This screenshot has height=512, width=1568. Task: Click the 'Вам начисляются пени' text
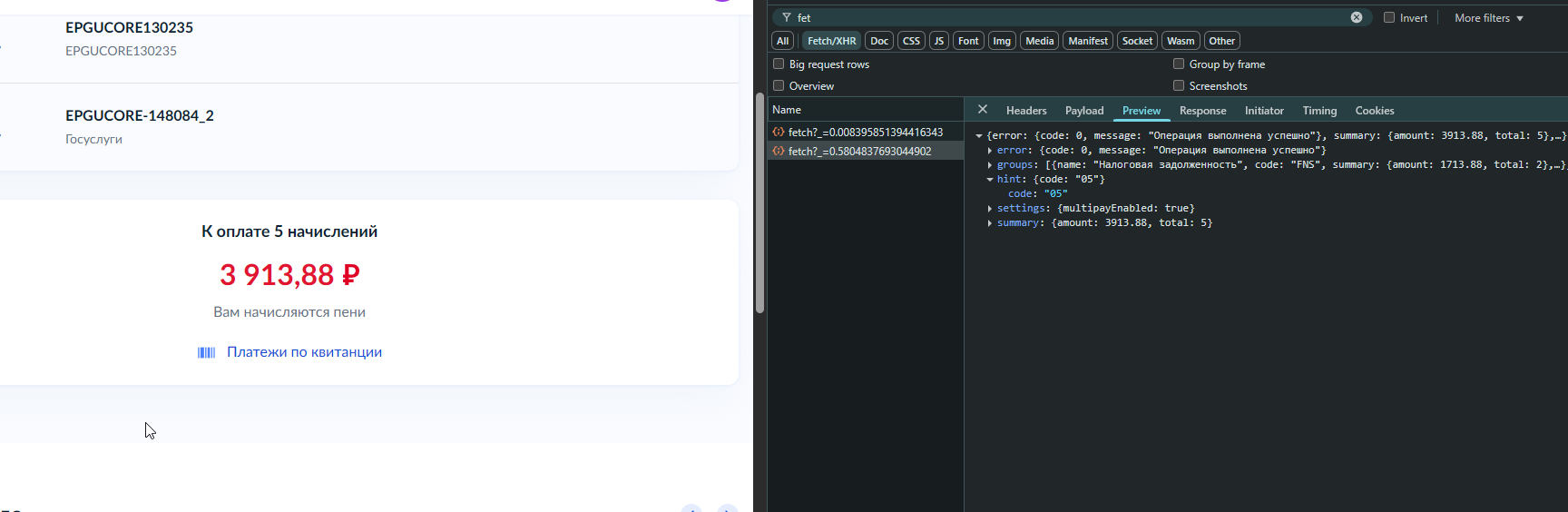pos(289,312)
